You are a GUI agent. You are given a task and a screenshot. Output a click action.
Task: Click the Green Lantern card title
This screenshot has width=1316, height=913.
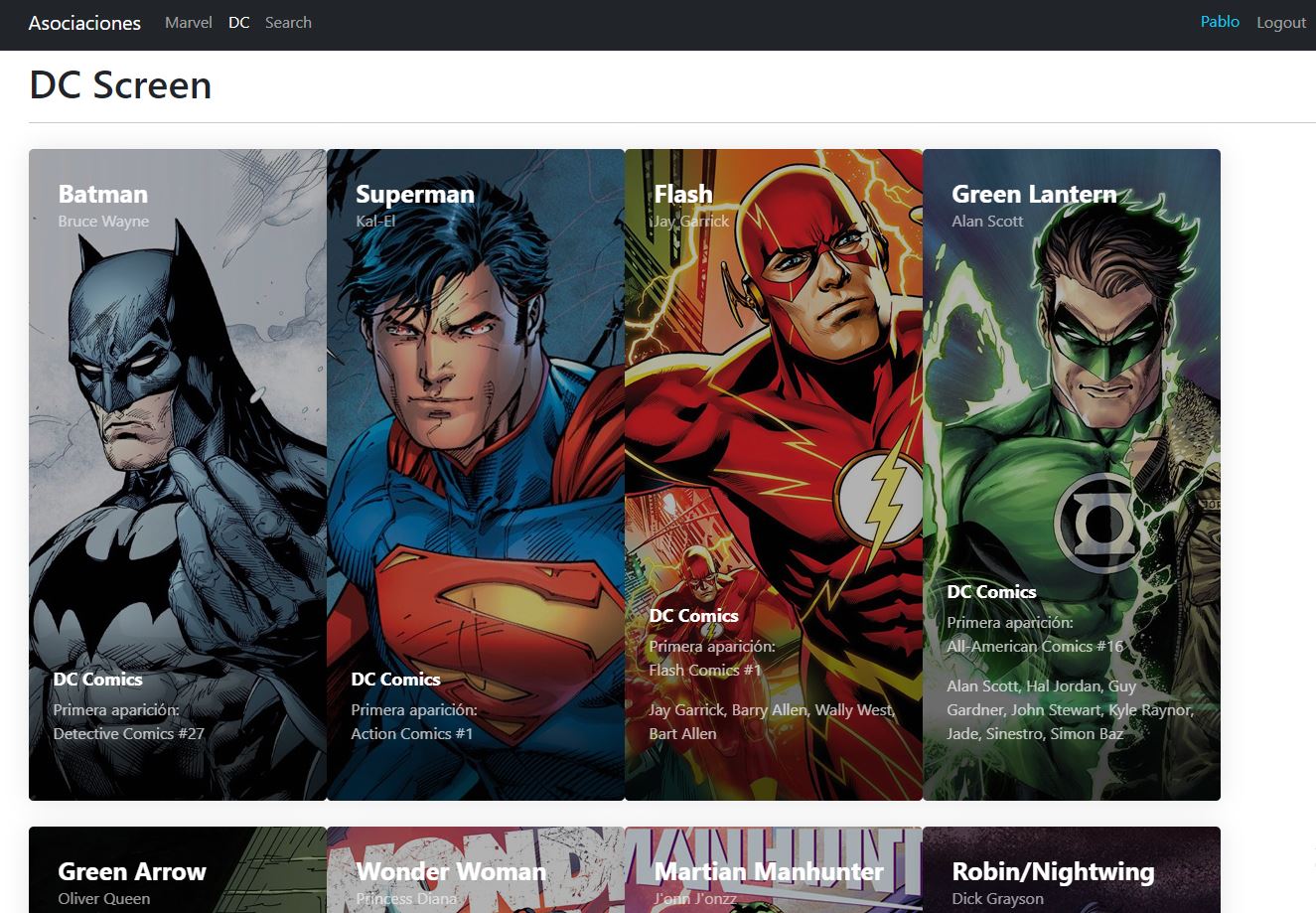pyautogui.click(x=1034, y=194)
